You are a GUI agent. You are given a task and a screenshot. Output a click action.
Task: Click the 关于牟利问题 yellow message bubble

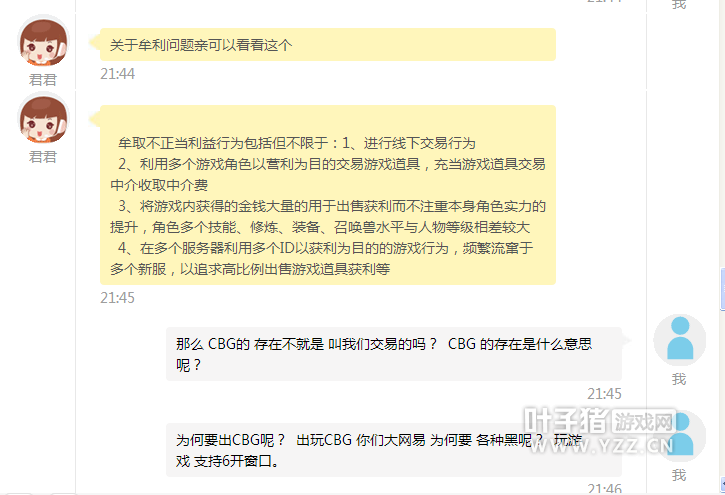pos(328,44)
